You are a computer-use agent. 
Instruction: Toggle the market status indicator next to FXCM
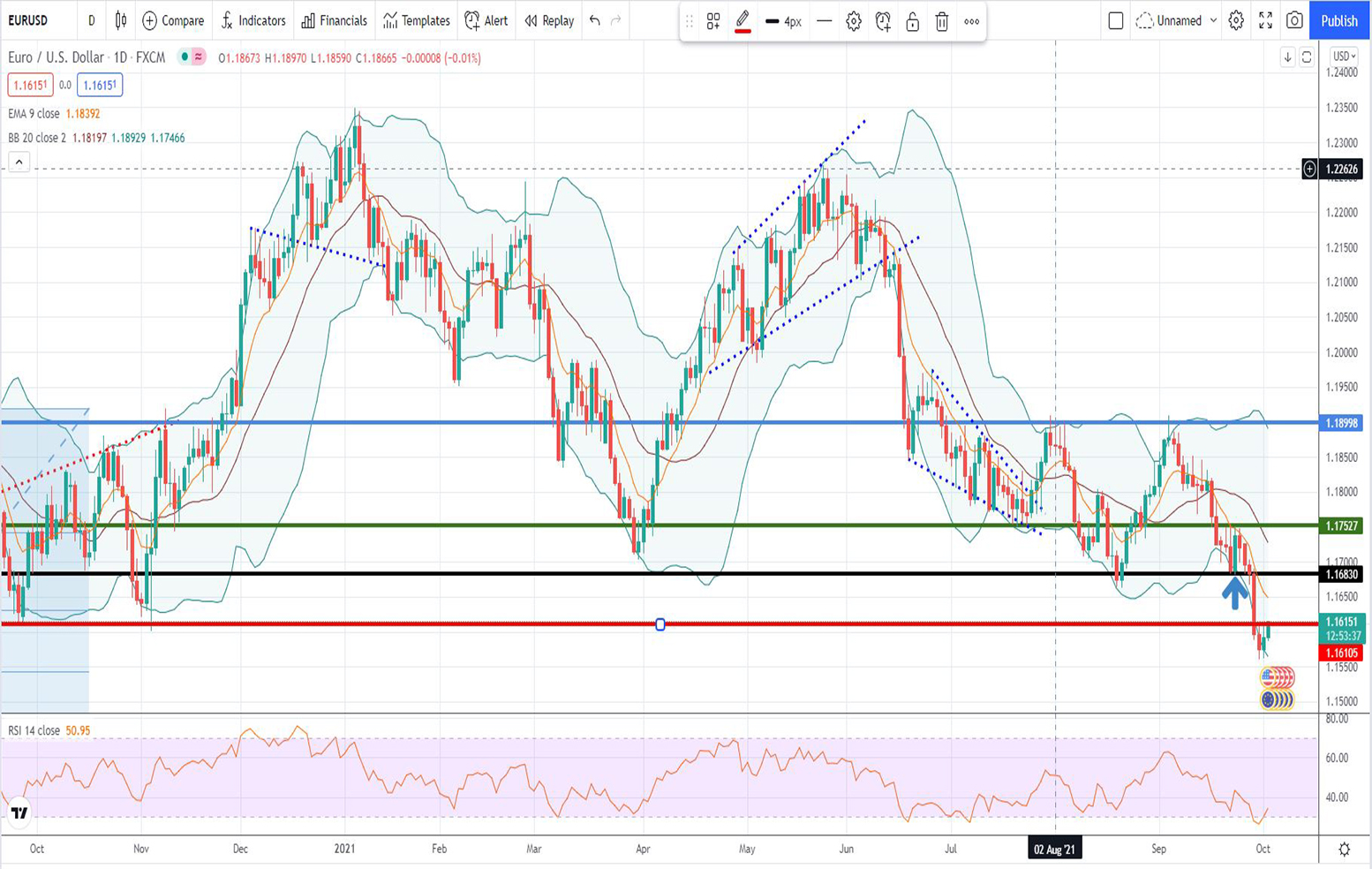[x=185, y=57]
